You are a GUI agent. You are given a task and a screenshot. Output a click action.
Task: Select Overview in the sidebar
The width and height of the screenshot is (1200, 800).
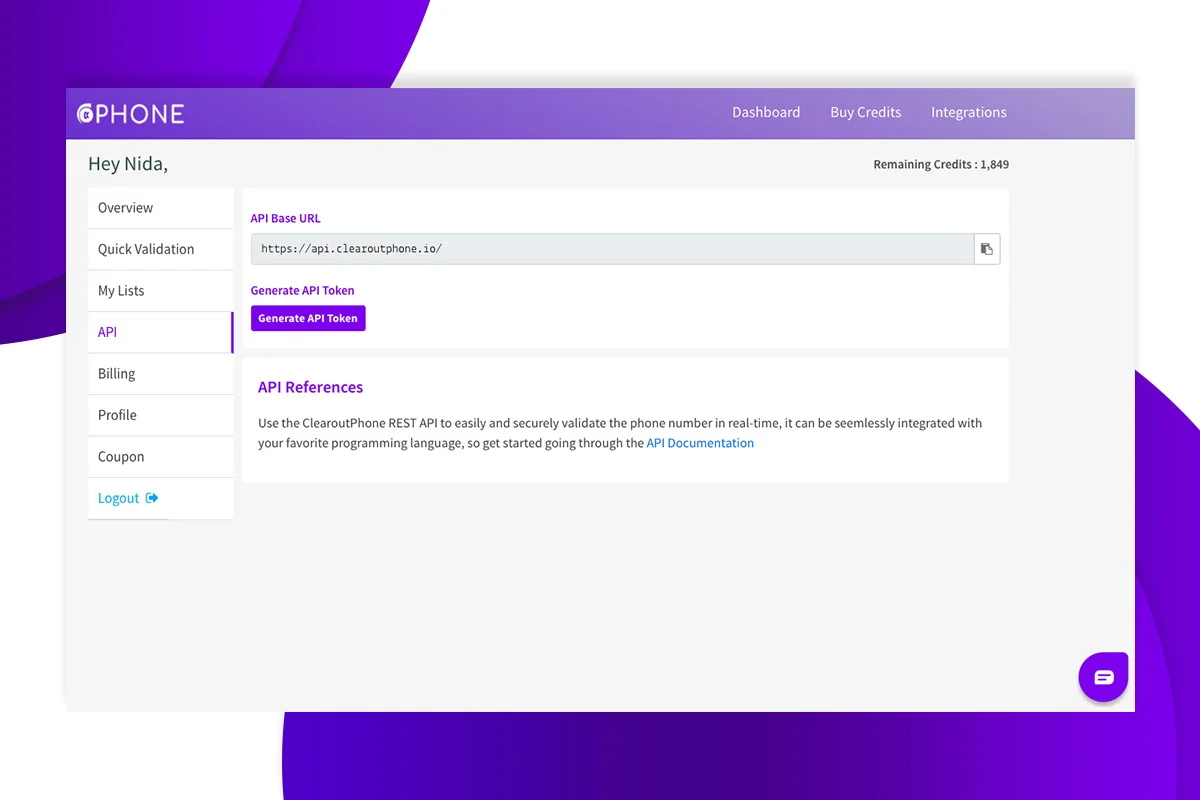pyautogui.click(x=160, y=208)
